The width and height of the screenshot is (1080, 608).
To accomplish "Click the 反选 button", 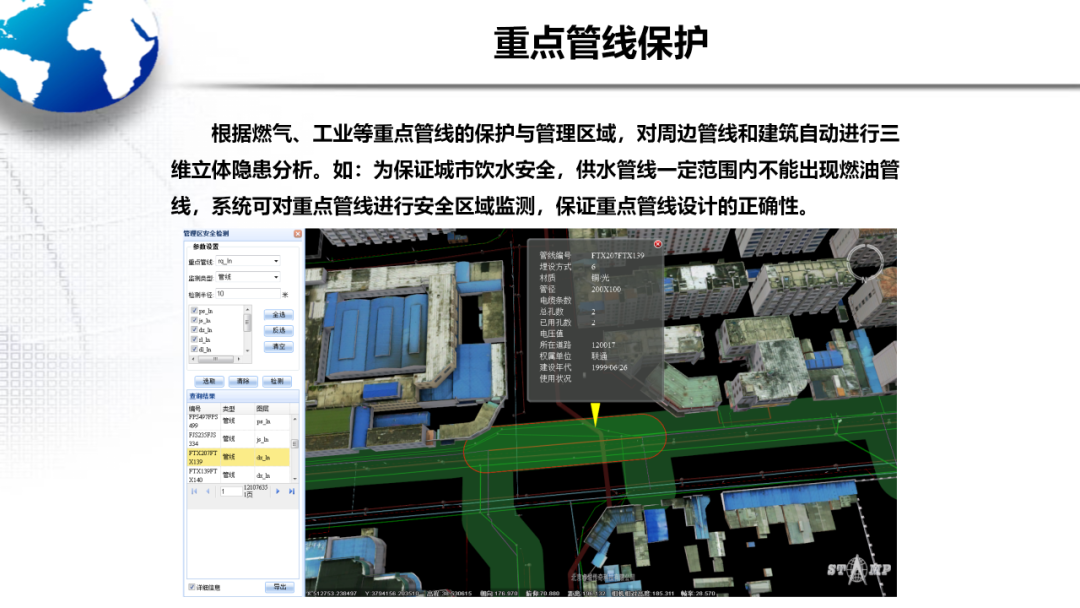I will (279, 331).
